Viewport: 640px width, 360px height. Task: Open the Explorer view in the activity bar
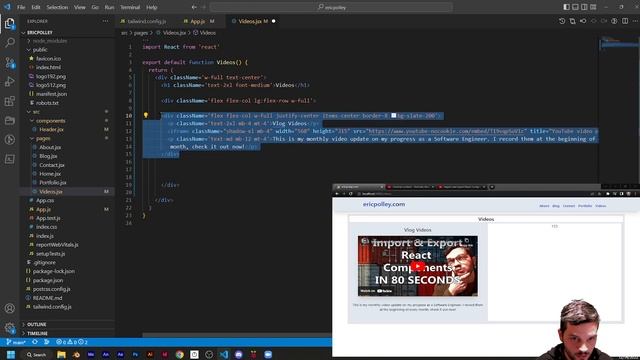tap(9, 24)
